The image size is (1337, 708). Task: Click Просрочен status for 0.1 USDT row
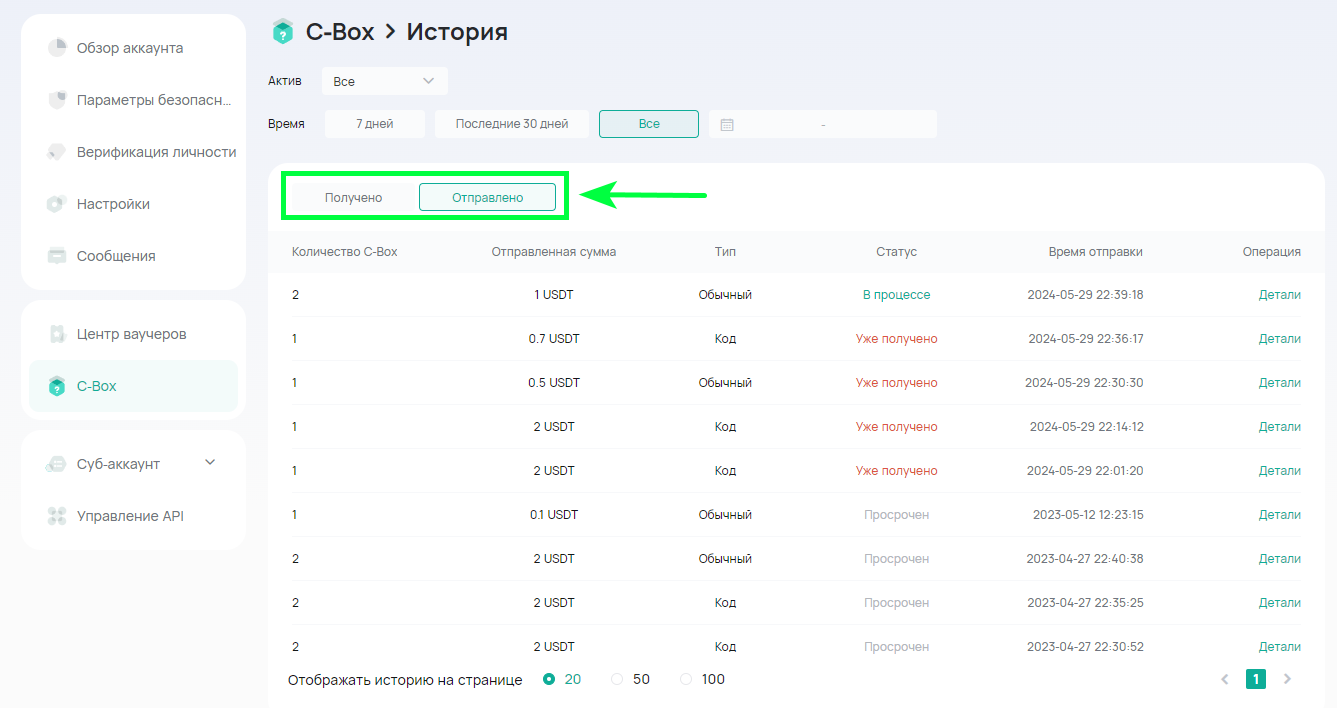click(x=896, y=515)
